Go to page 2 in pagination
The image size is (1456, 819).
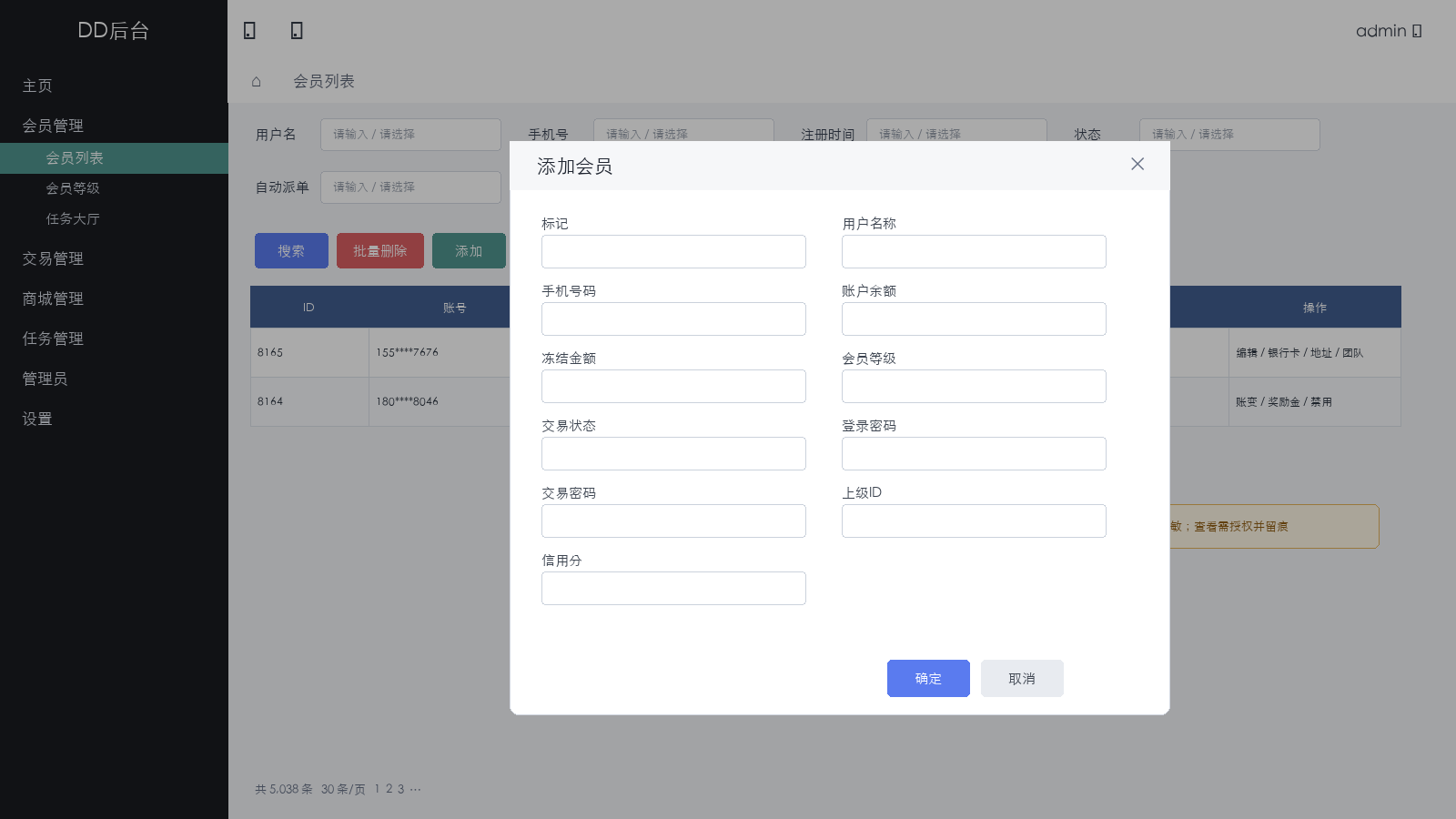click(x=389, y=789)
